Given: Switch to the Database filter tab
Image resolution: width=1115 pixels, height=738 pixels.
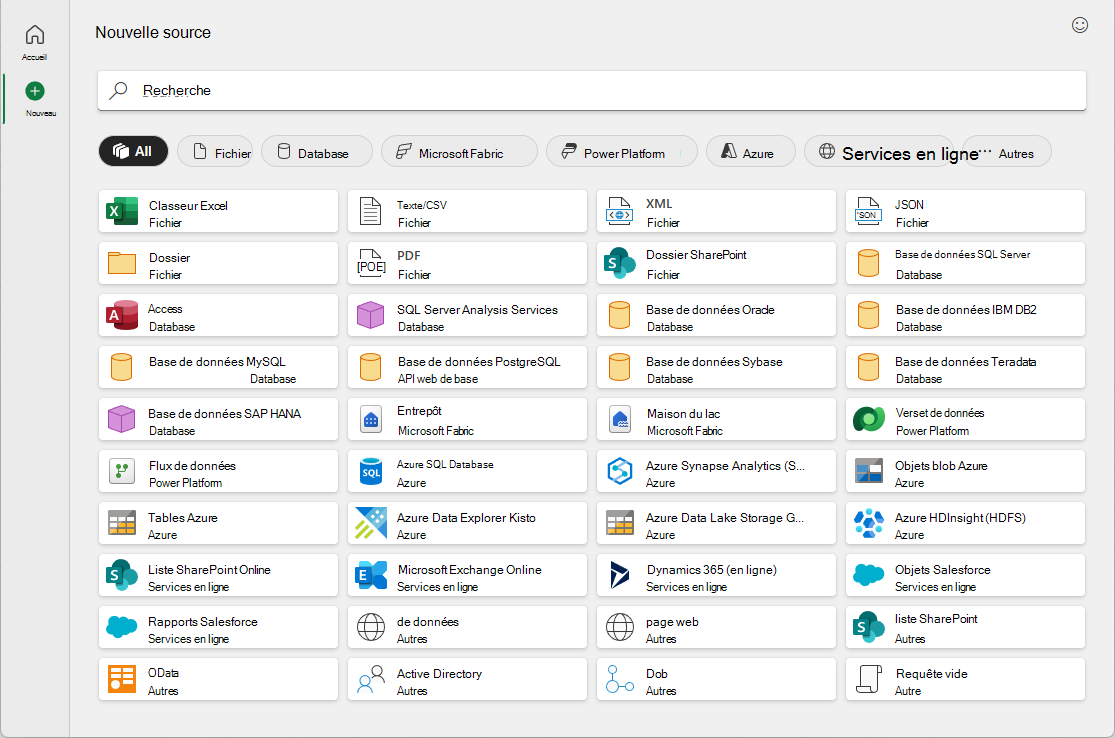Looking at the screenshot, I should (x=316, y=151).
